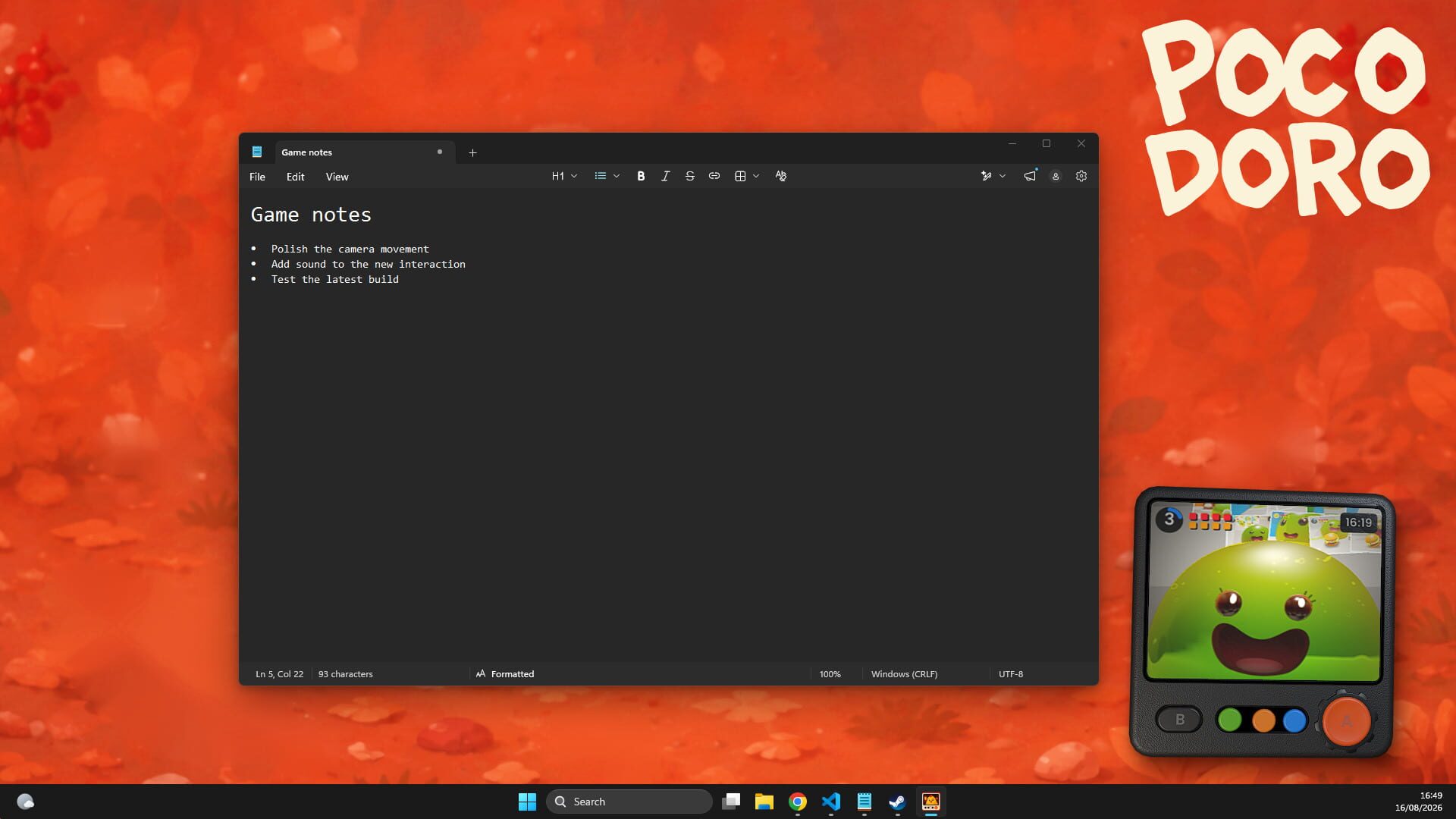Viewport: 1456px width, 819px height.
Task: Click the line 'Add sound to the new interaction'
Action: pyautogui.click(x=368, y=264)
